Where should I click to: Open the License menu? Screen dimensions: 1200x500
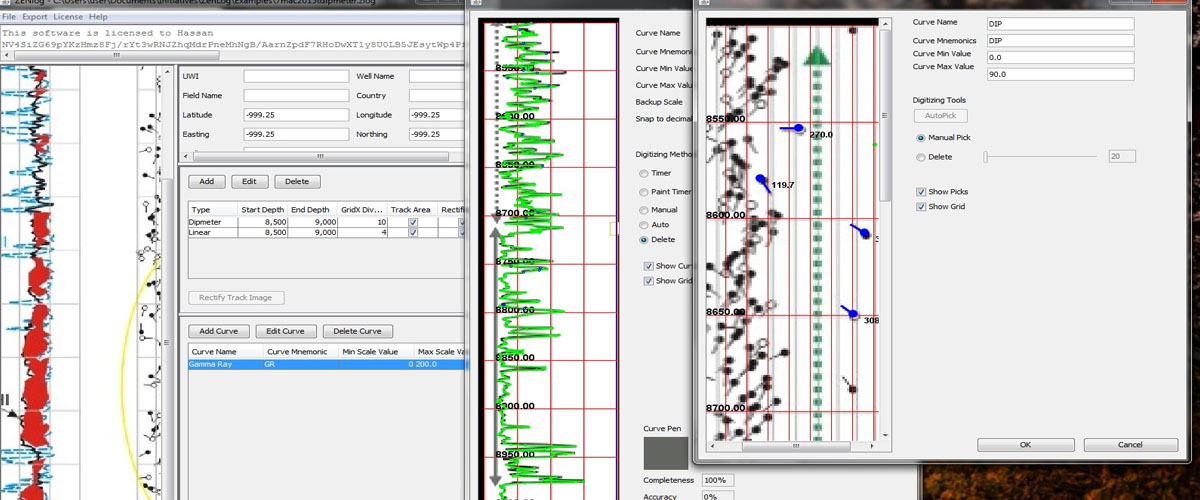tap(67, 17)
